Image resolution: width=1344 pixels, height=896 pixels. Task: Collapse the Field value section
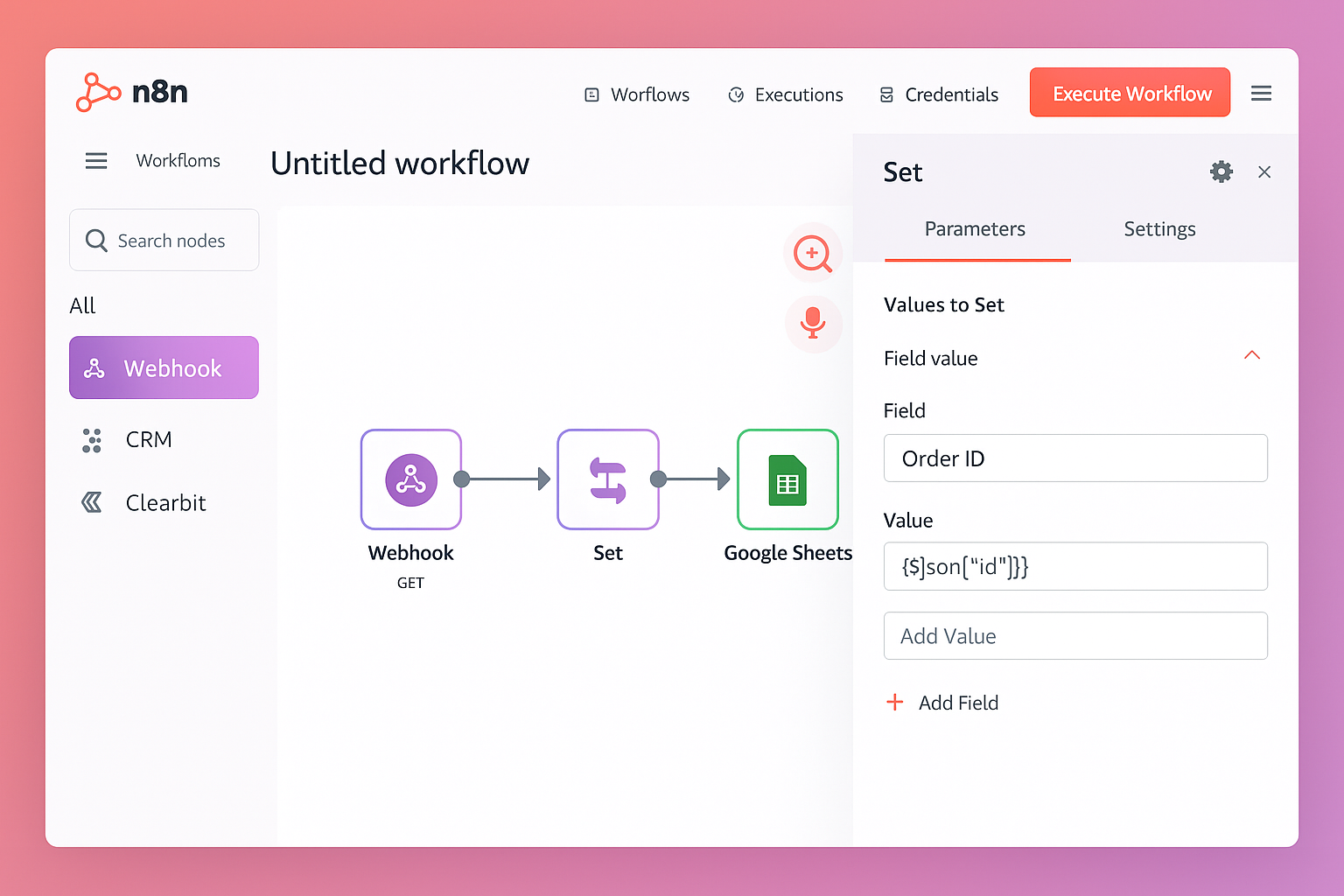pyautogui.click(x=1251, y=355)
